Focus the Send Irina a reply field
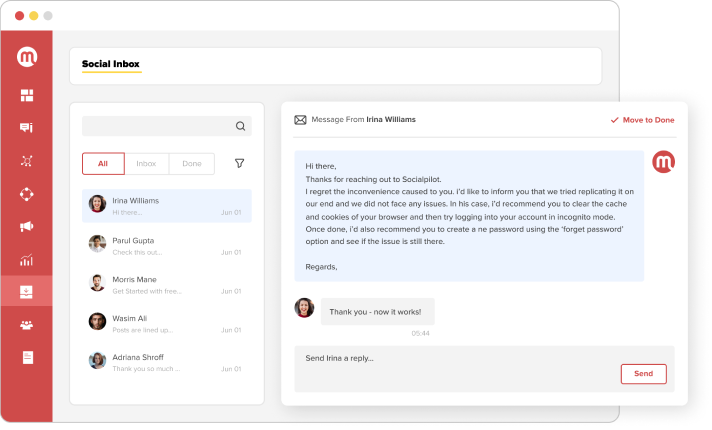Image resolution: width=712 pixels, height=430 pixels. tap(485, 369)
